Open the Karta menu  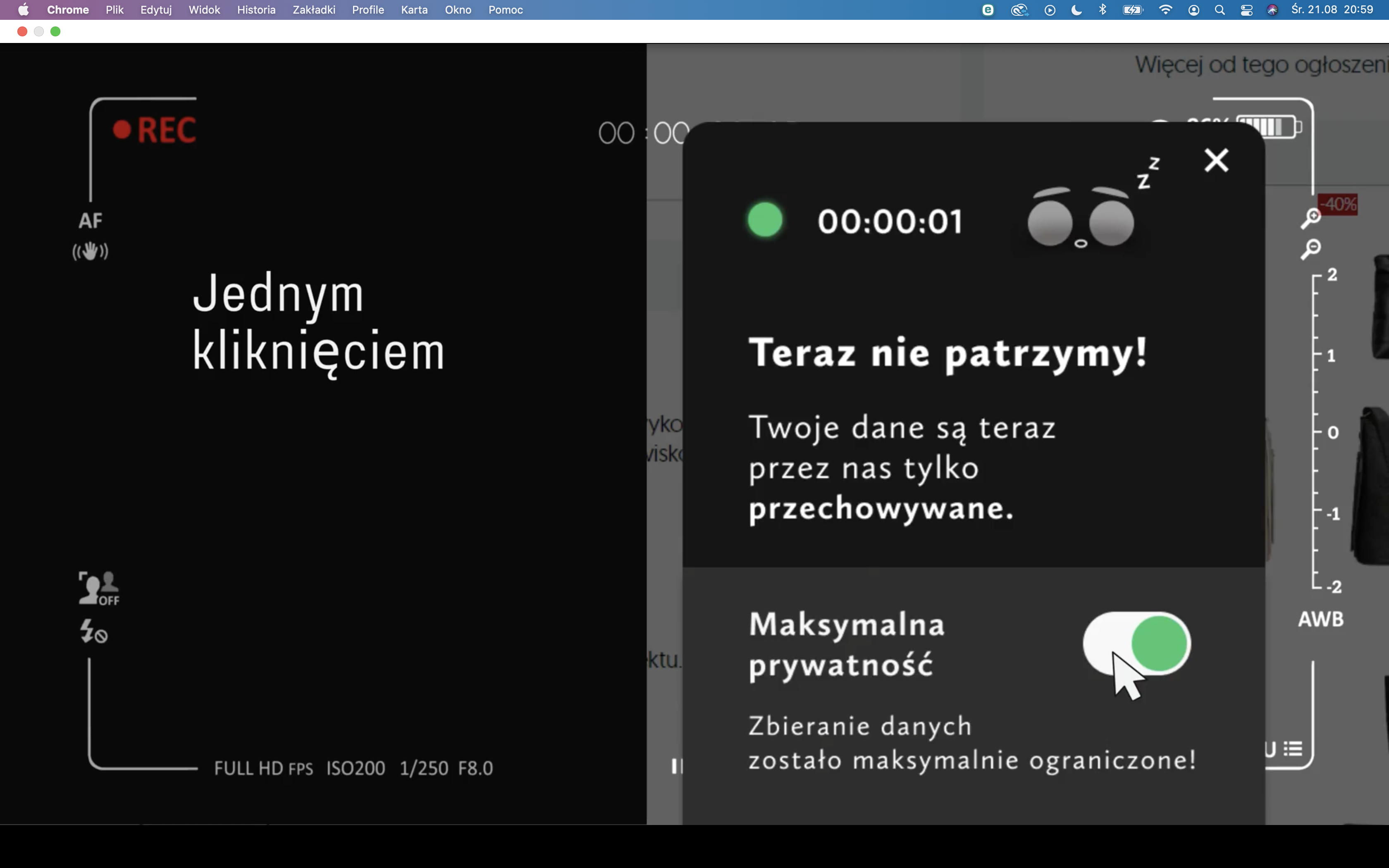click(414, 10)
